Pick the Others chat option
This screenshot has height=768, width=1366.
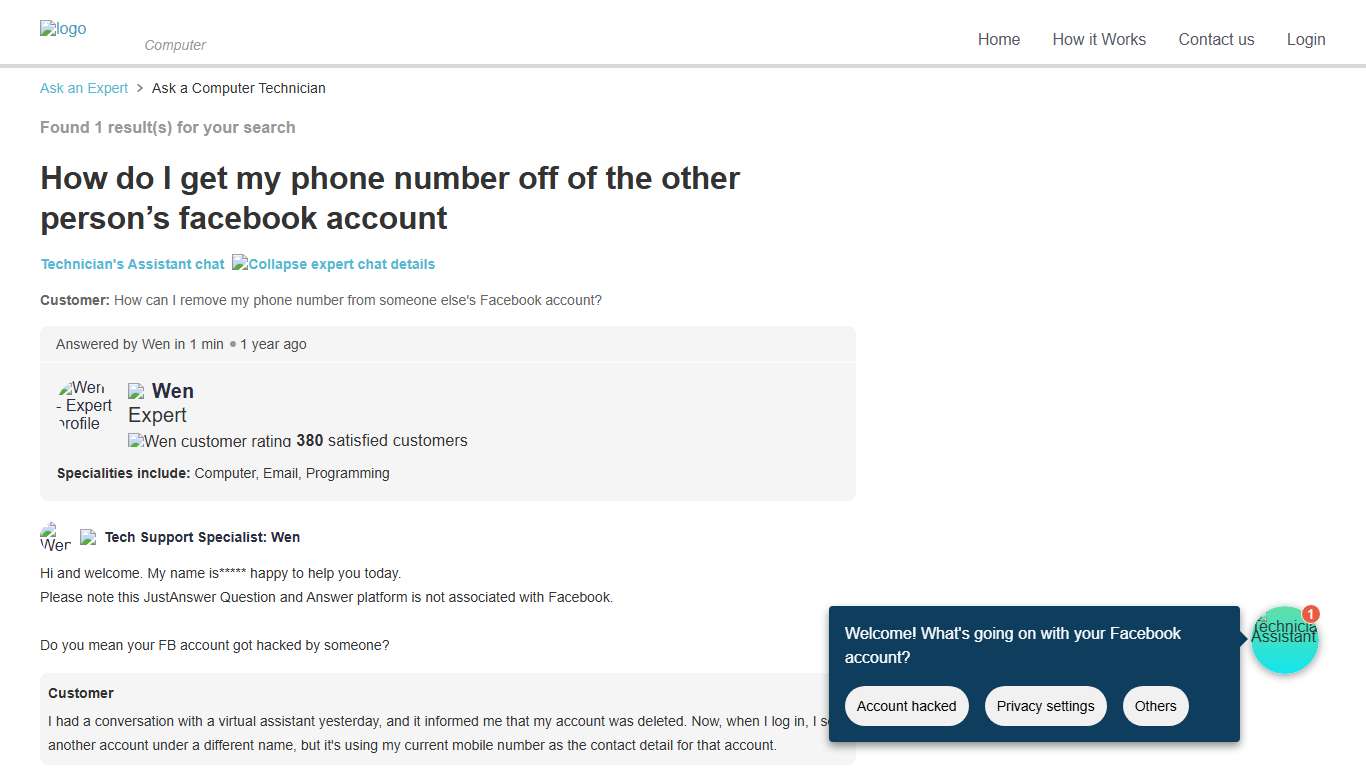tap(1155, 706)
